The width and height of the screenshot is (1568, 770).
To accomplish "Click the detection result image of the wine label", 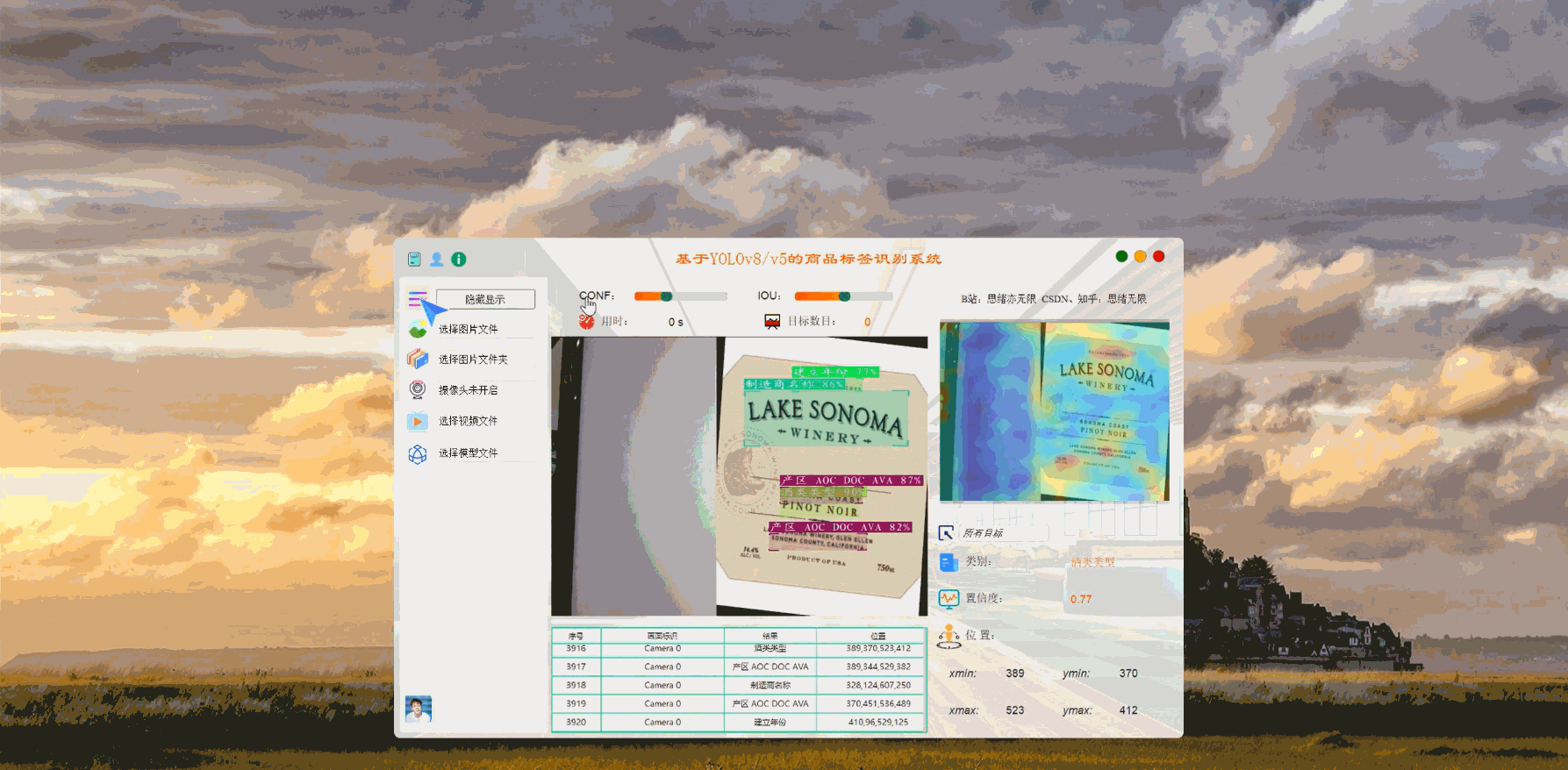I will pyautogui.click(x=739, y=476).
